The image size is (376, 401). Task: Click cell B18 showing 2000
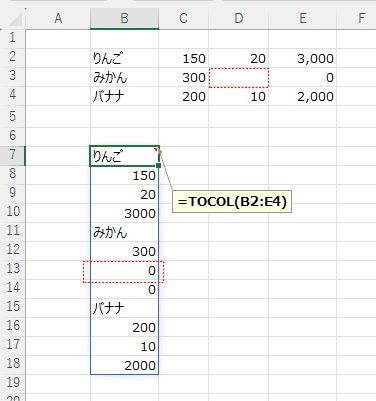pyautogui.click(x=124, y=365)
